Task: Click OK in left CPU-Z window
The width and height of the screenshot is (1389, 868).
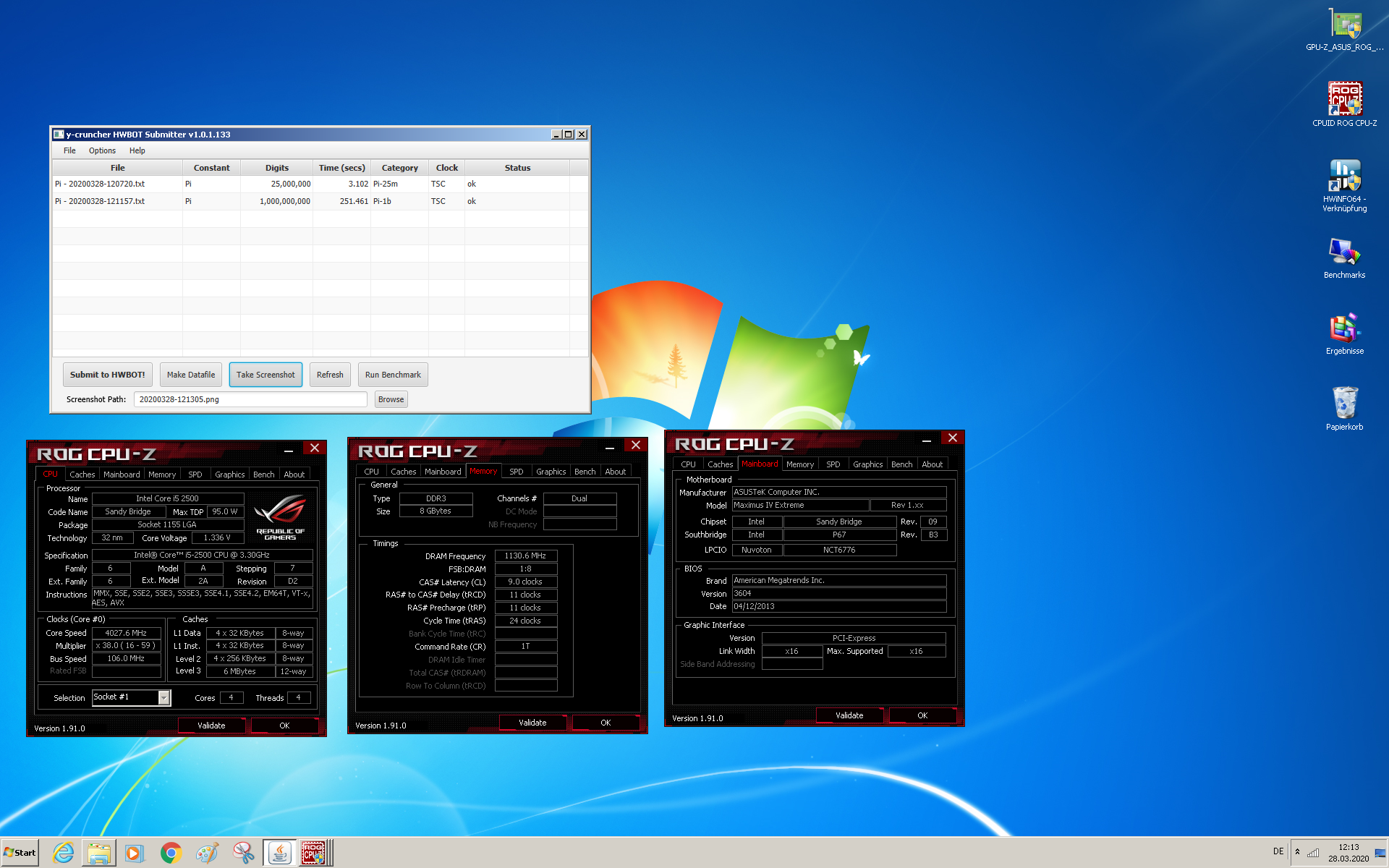Action: click(284, 726)
